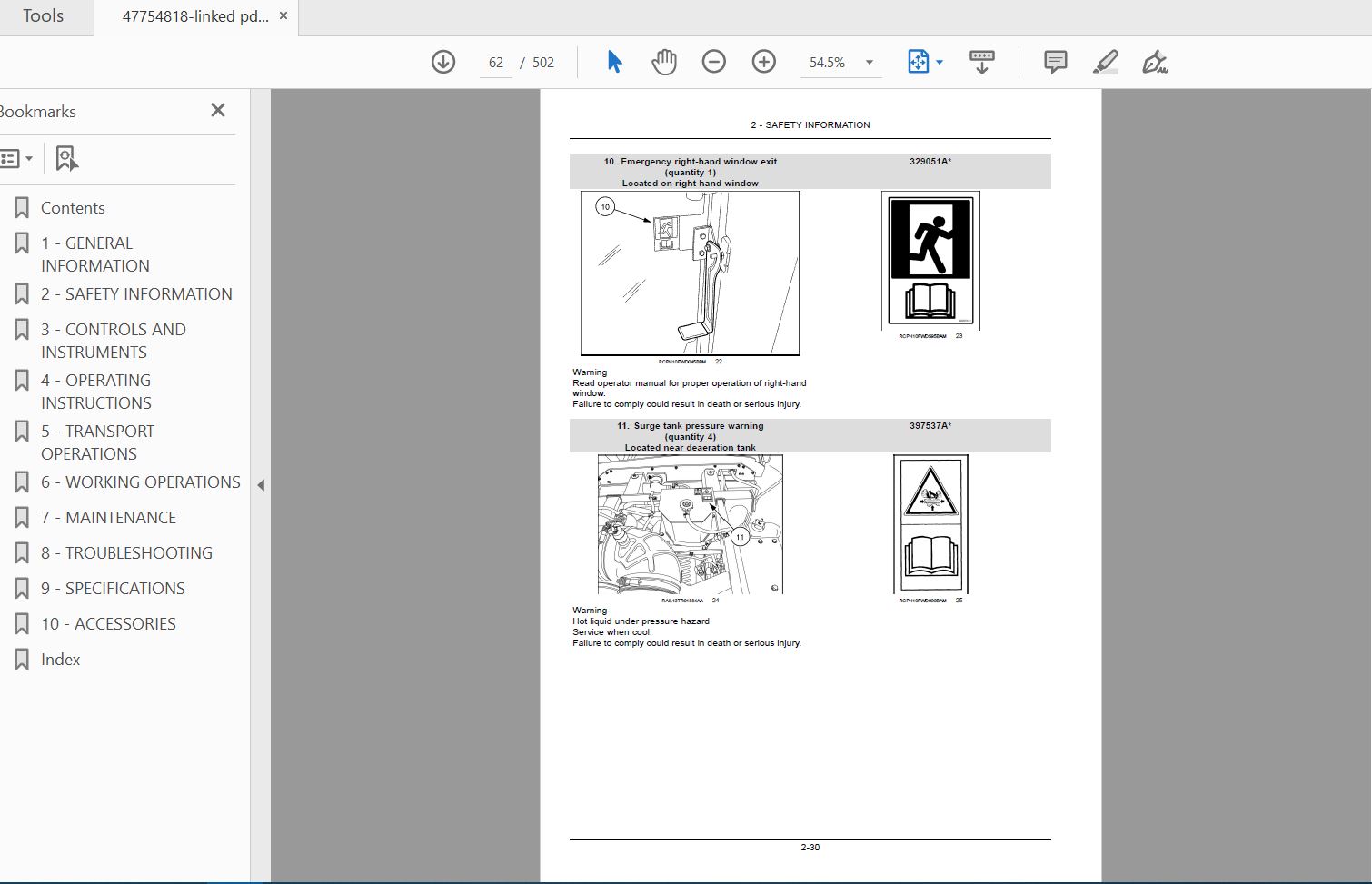
Task: Click the 'Hot liquid under pressure hazard' text
Action: tap(641, 621)
